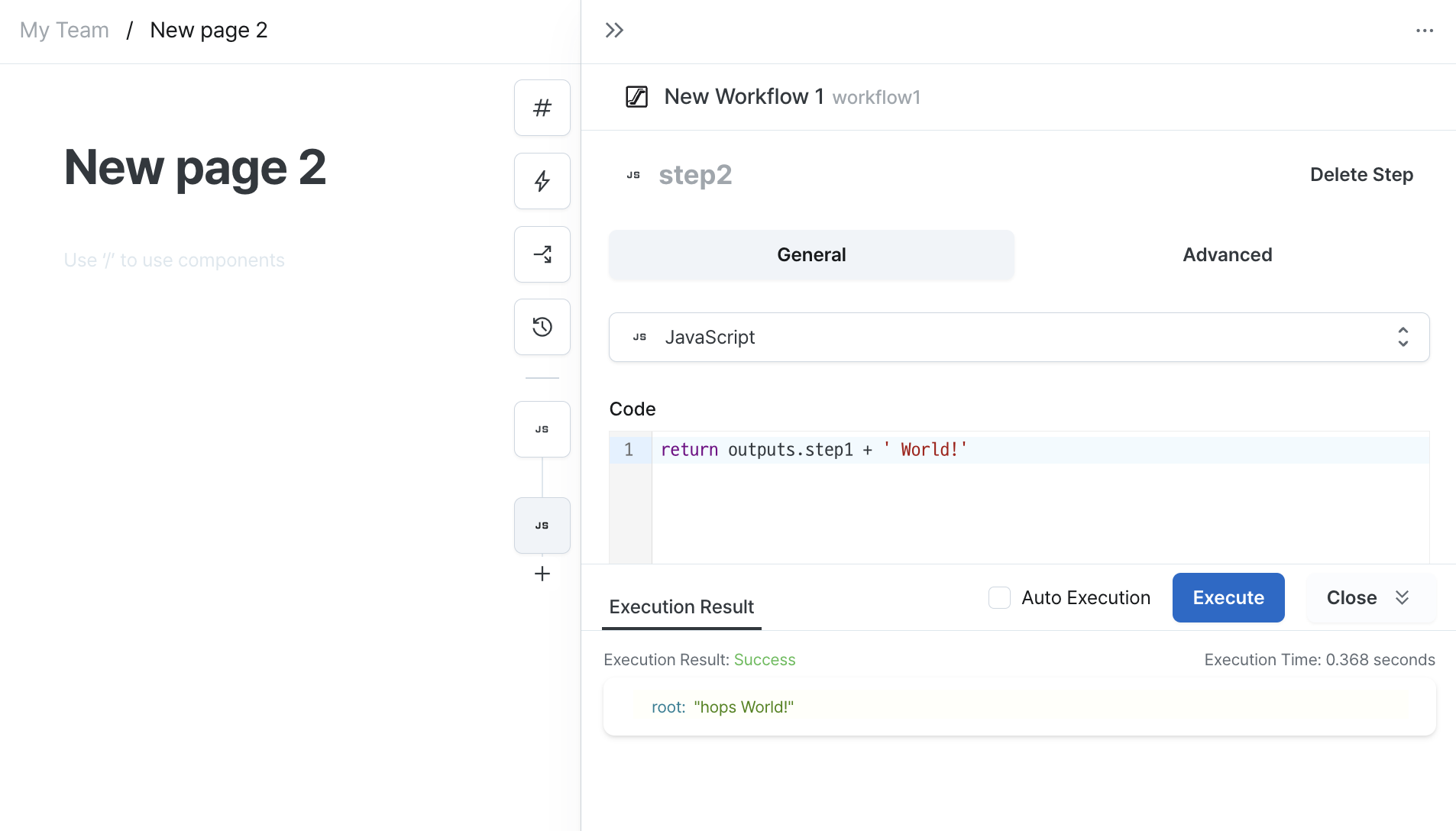Viewport: 1456px width, 831px height.
Task: Click the Execution Time 0.368 seconds text
Action: click(x=1319, y=660)
